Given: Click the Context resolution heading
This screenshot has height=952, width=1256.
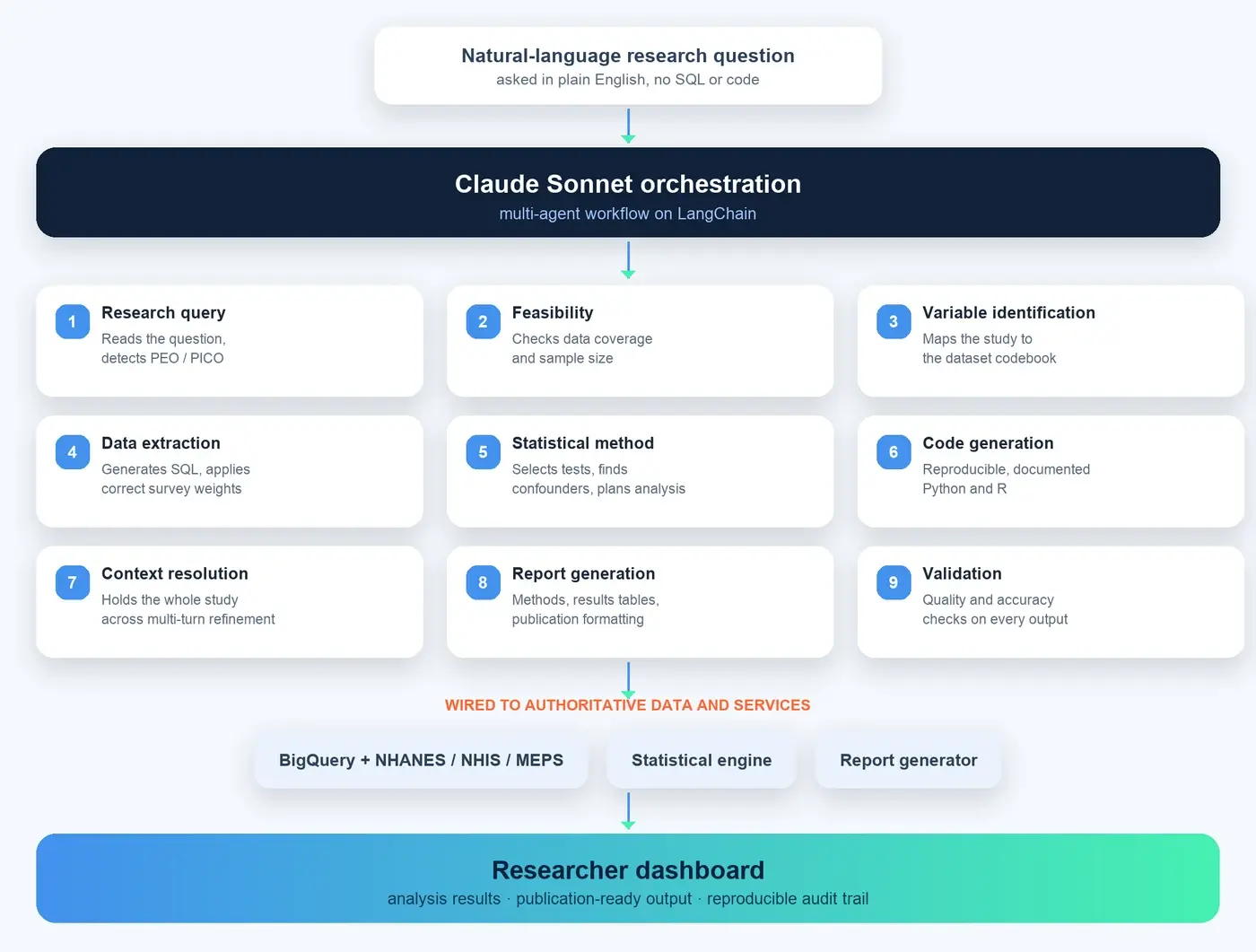Looking at the screenshot, I should click(175, 573).
